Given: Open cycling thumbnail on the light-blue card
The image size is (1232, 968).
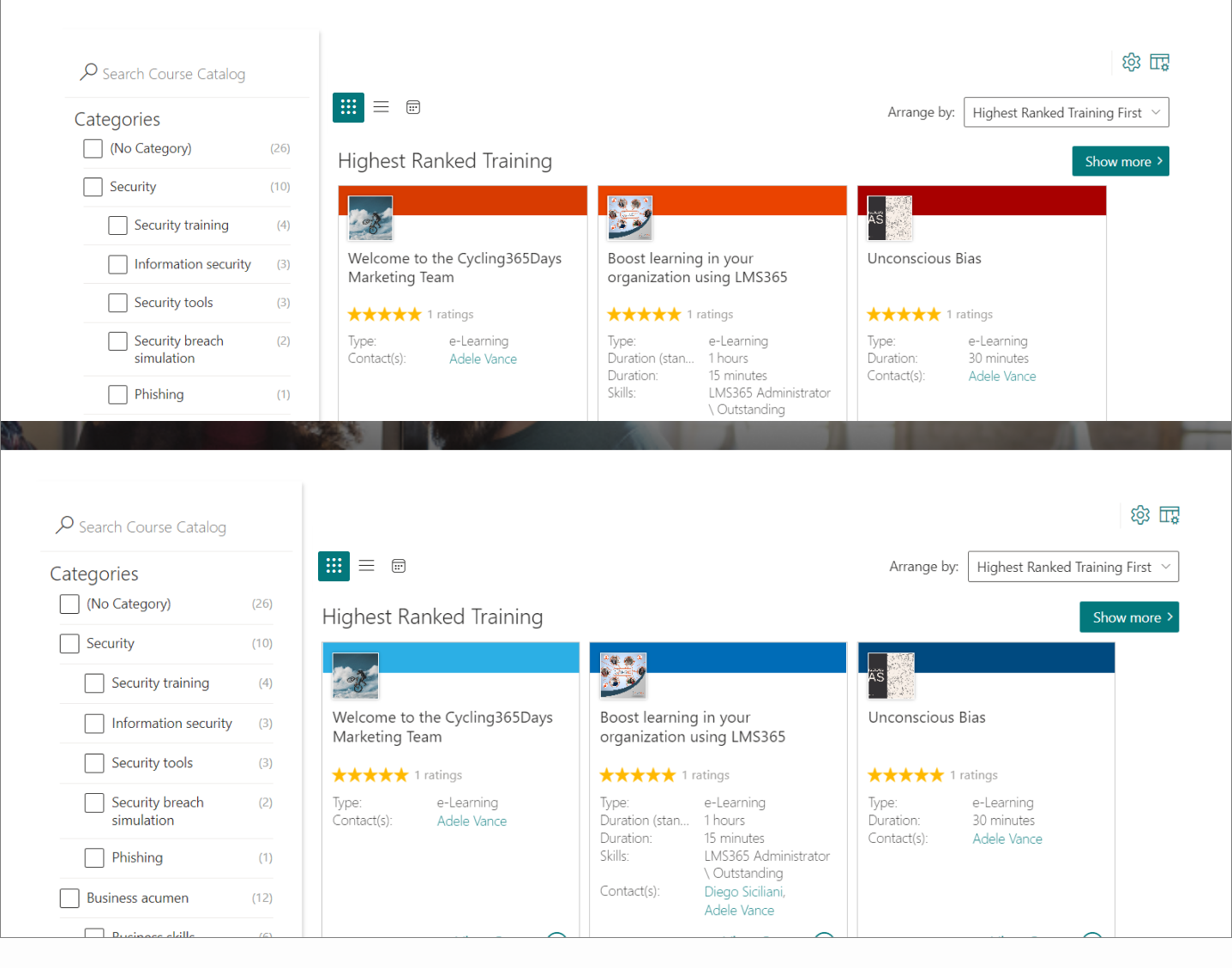Looking at the screenshot, I should point(356,676).
